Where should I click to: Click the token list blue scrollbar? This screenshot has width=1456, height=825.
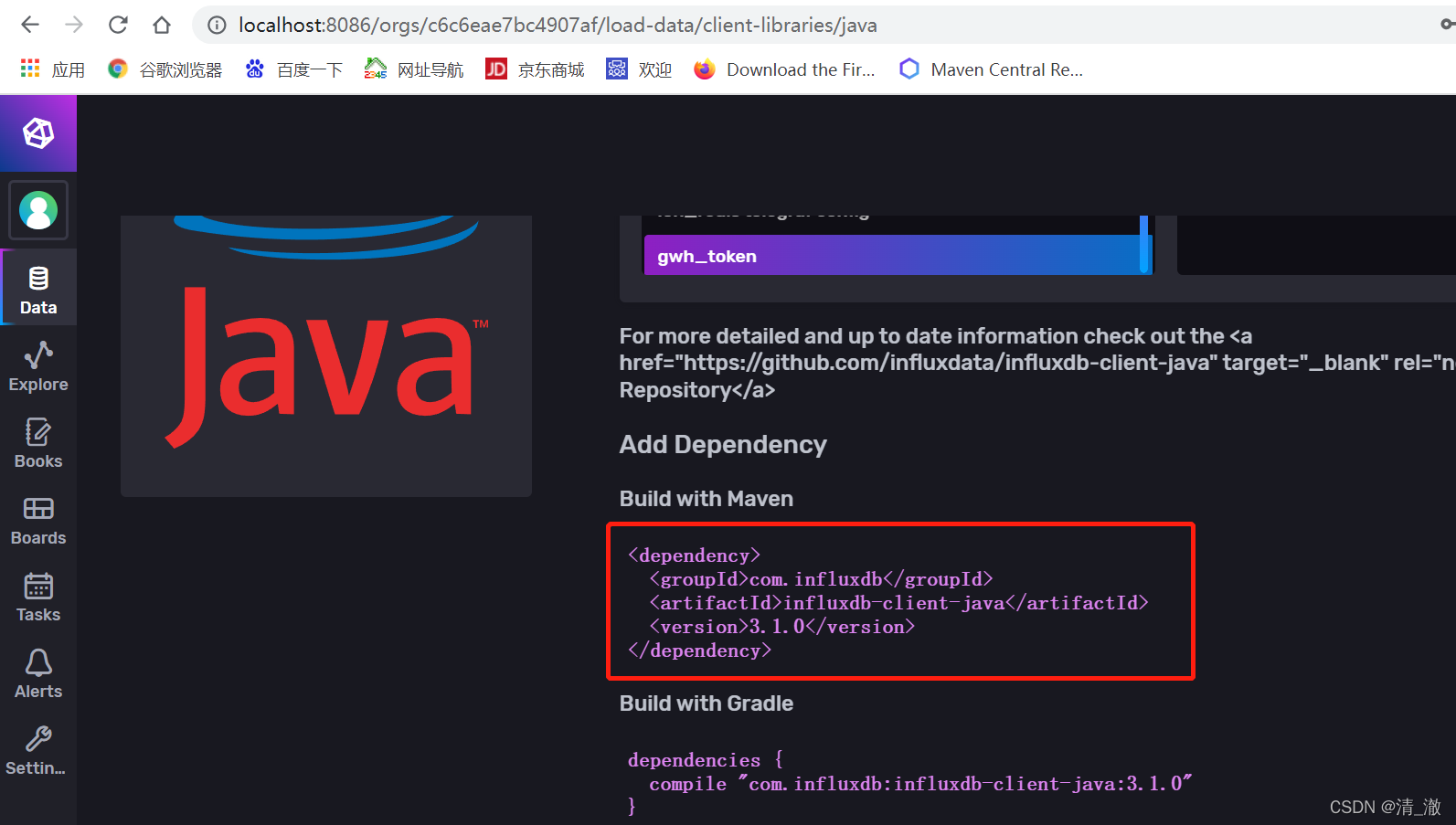click(x=1143, y=244)
